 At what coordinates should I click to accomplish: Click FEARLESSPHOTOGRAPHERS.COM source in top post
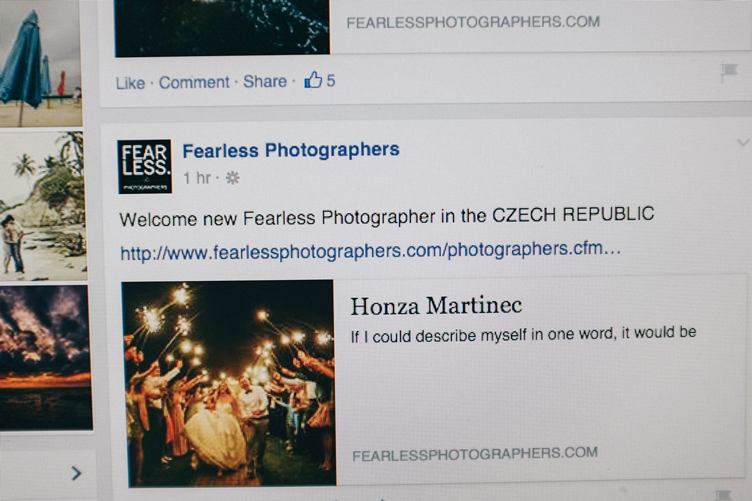coord(473,23)
